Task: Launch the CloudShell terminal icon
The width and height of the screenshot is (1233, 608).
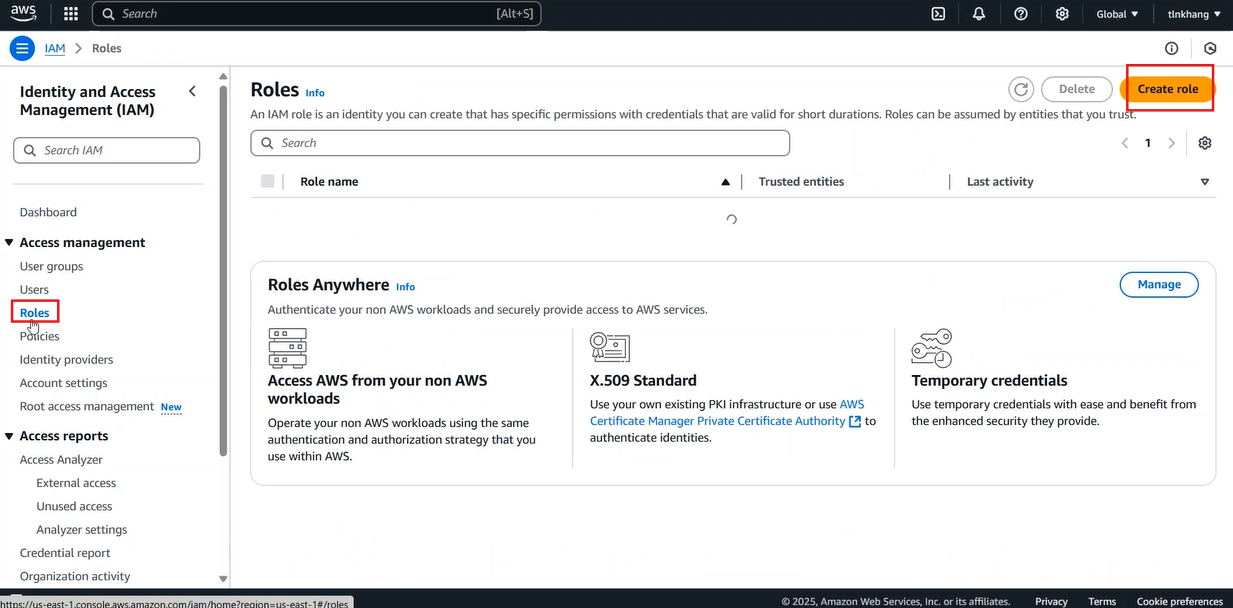Action: 938,14
